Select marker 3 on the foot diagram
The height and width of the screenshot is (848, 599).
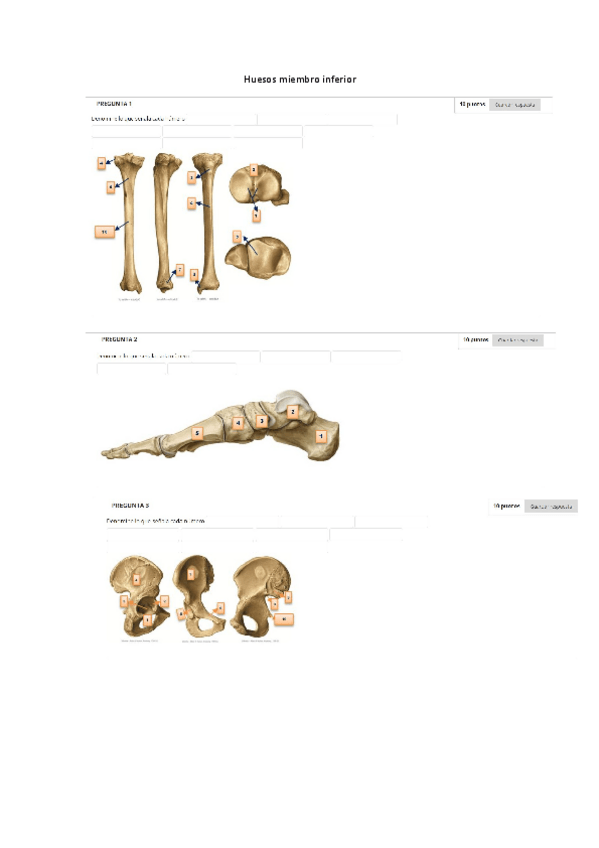262,420
